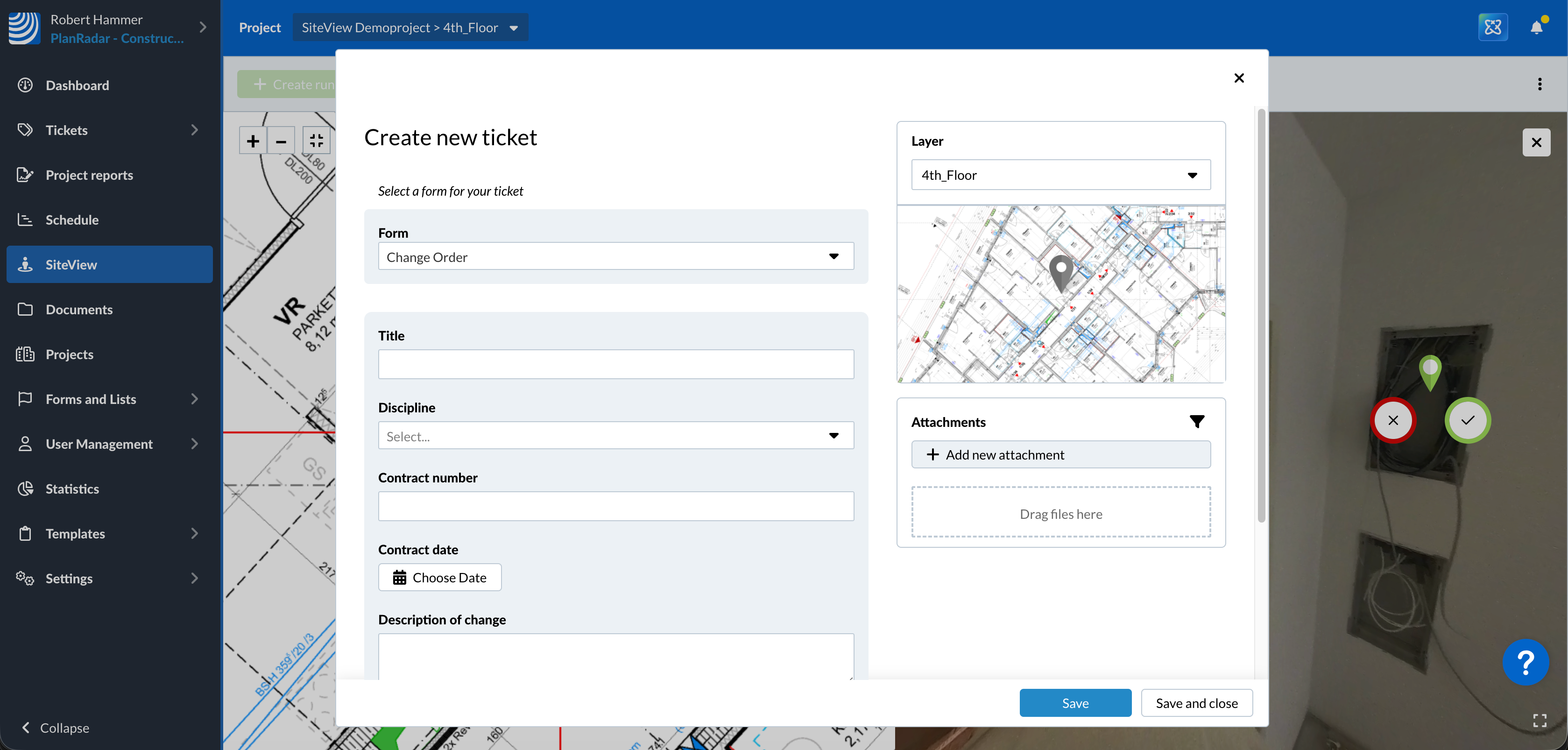The width and height of the screenshot is (1568, 750).
Task: Toggle fullscreen in the photo viewer
Action: [x=1540, y=721]
